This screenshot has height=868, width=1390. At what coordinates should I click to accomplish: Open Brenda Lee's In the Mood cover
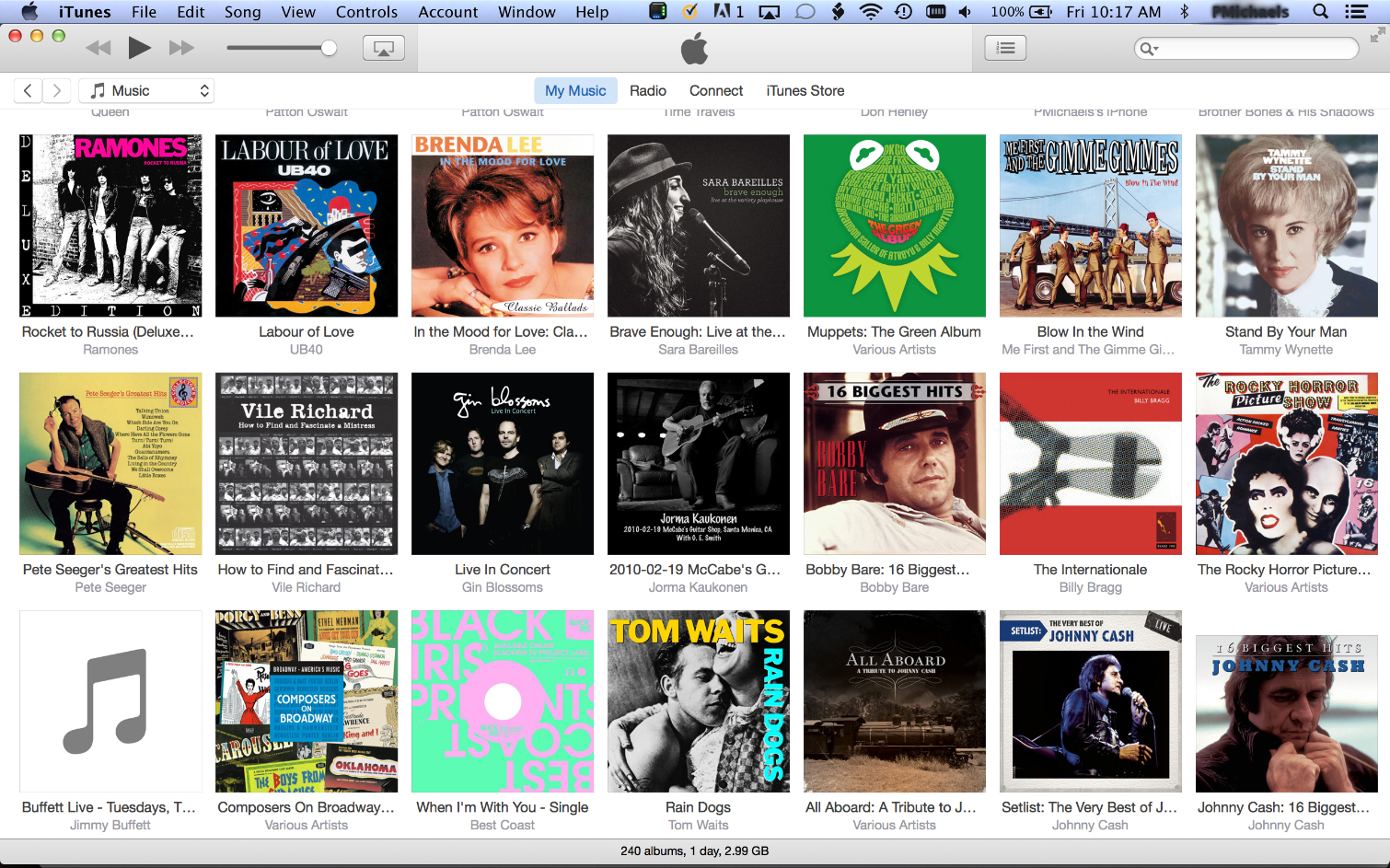coord(503,226)
